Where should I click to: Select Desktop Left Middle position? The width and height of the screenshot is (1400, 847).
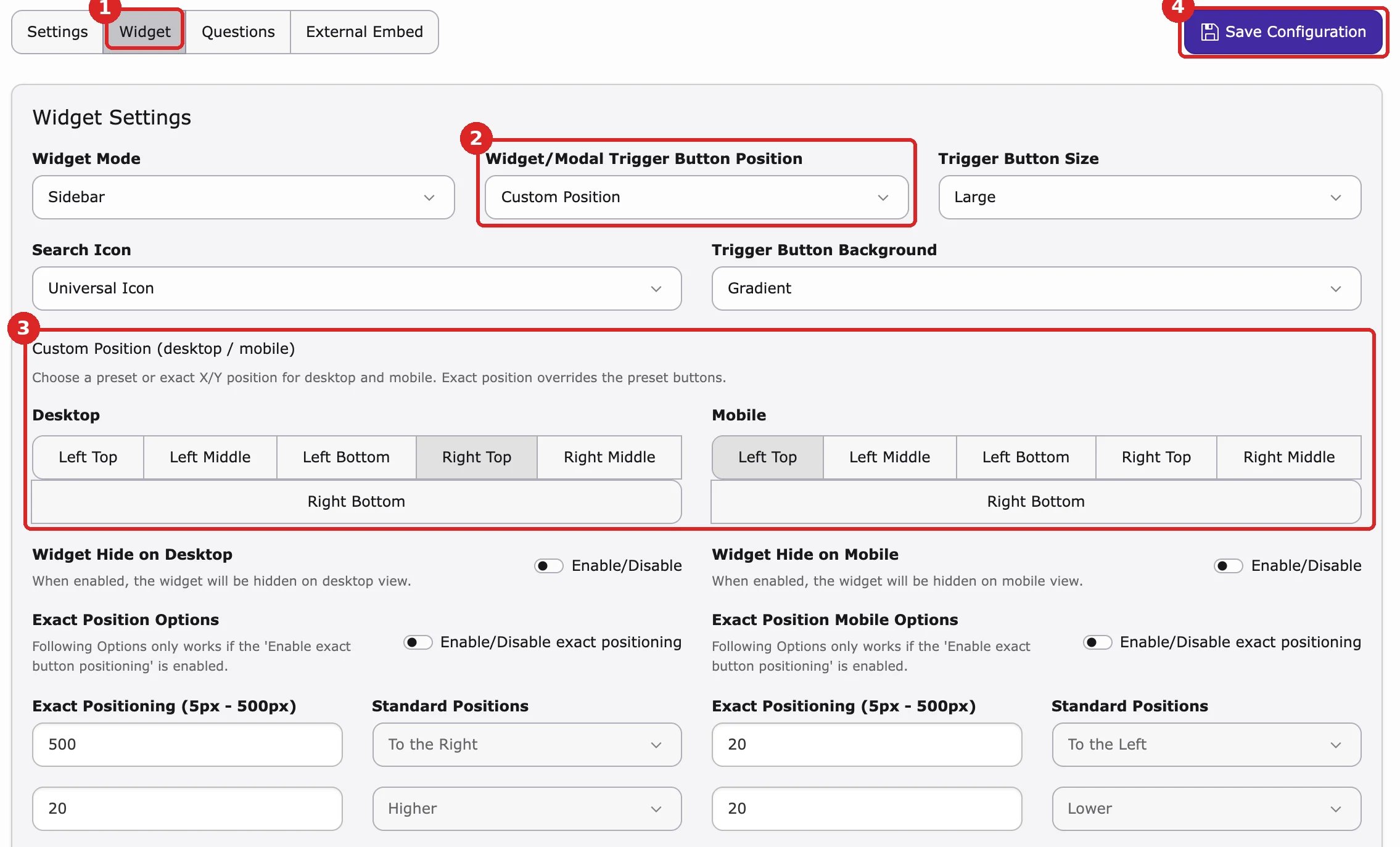[210, 457]
